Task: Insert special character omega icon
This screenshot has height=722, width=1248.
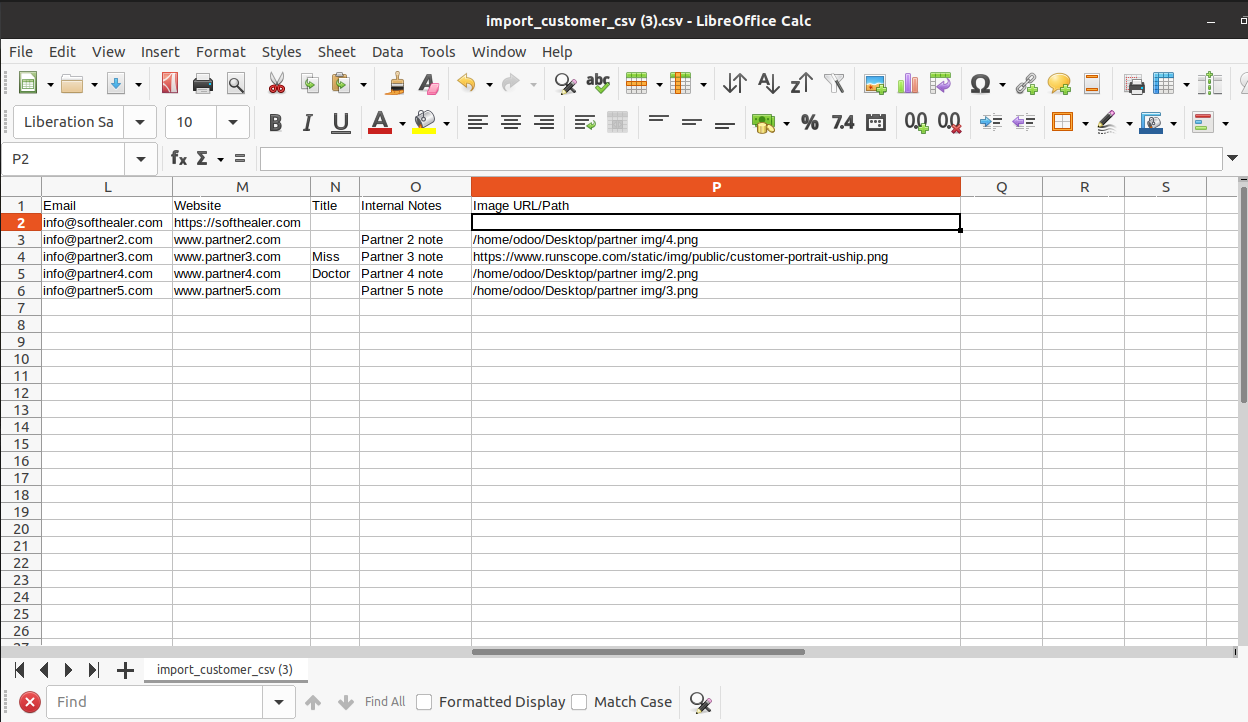Action: pyautogui.click(x=980, y=84)
